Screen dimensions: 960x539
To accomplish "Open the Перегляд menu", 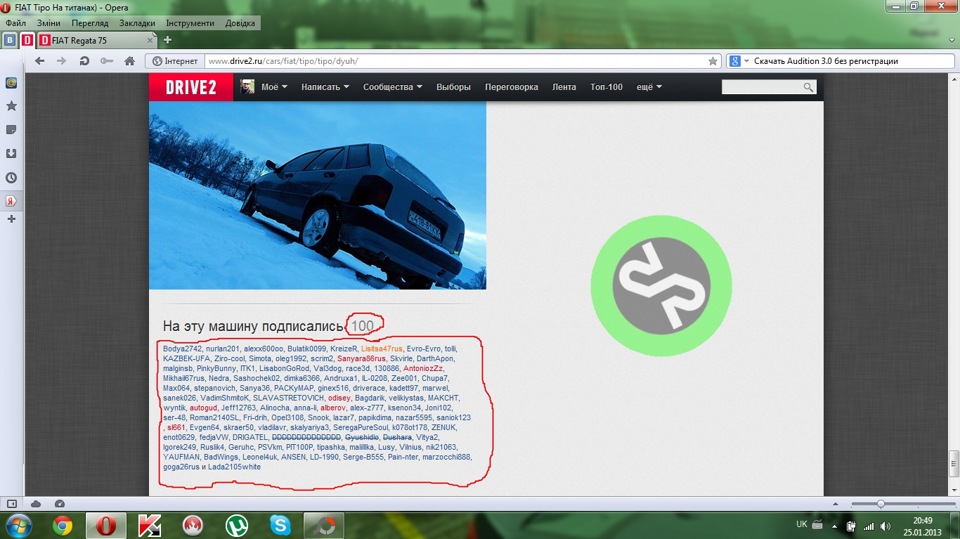I will tap(89, 23).
